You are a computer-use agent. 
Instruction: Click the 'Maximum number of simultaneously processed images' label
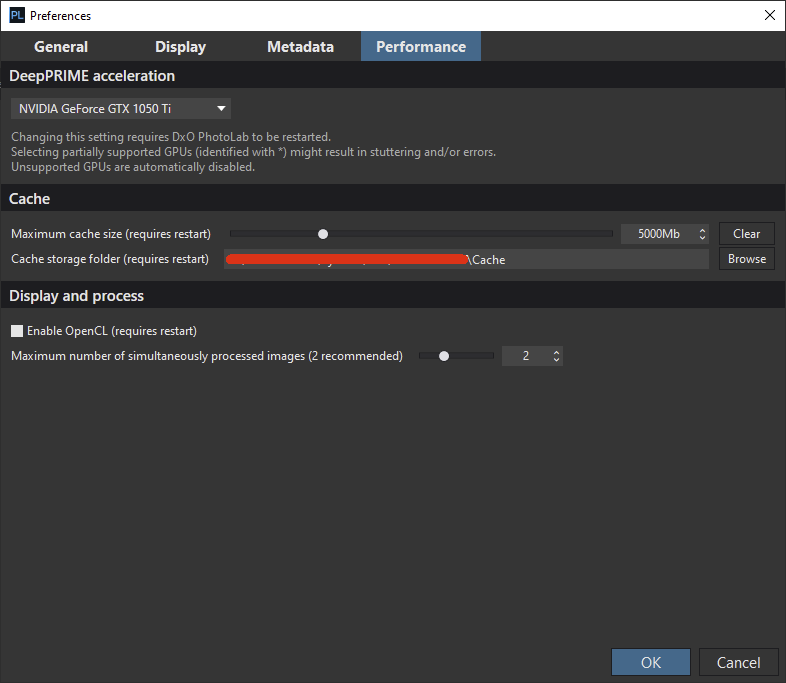pyautogui.click(x=207, y=356)
